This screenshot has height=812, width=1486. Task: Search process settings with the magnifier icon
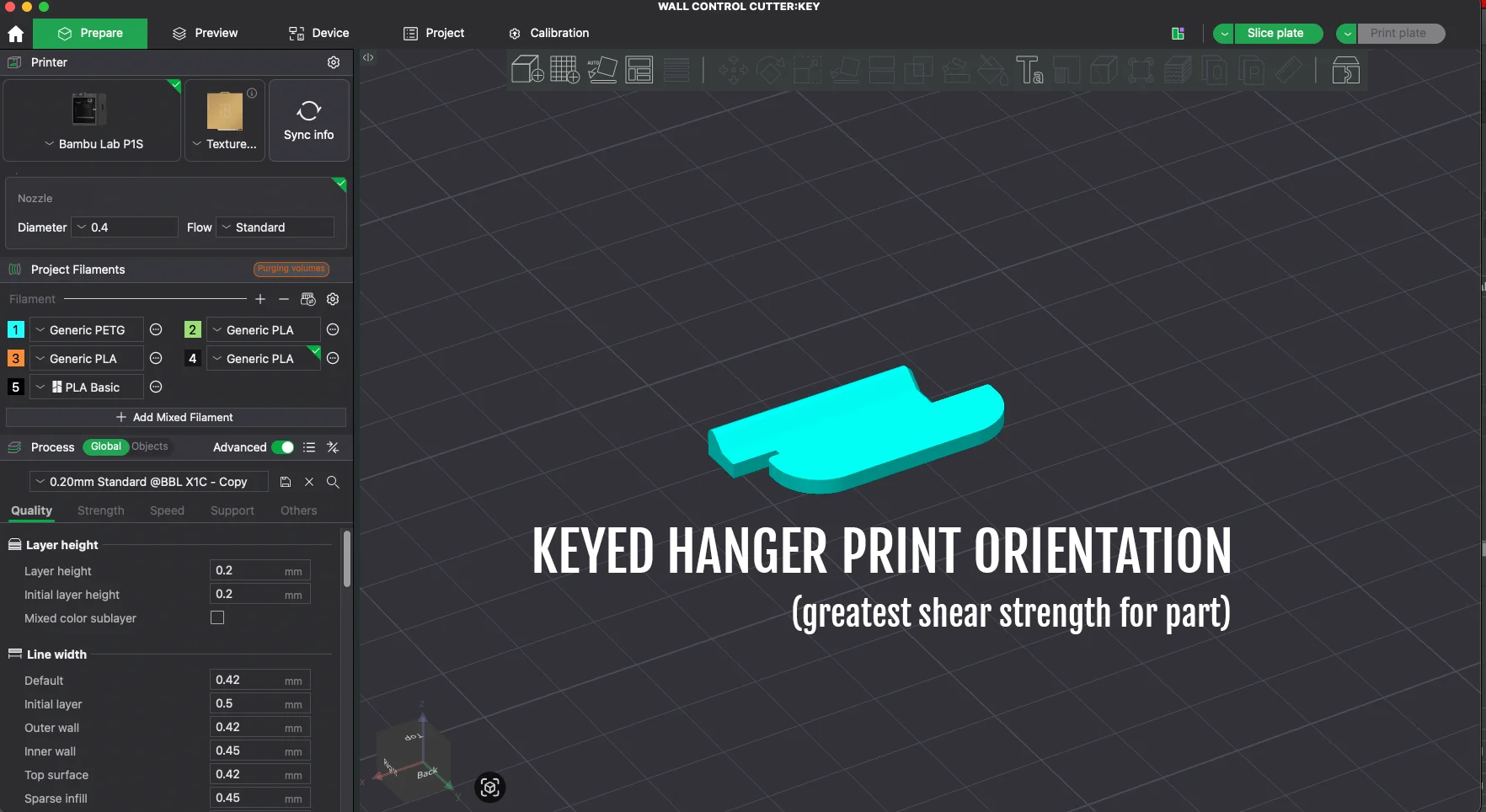click(333, 482)
